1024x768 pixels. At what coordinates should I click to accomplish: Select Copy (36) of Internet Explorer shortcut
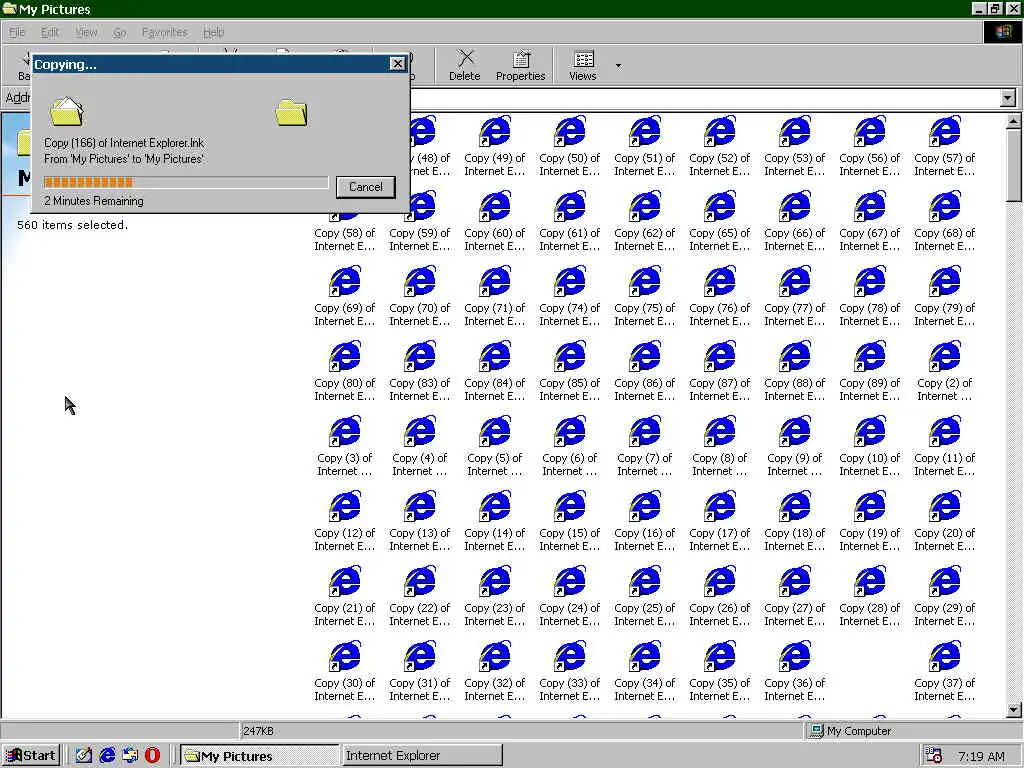coord(795,672)
